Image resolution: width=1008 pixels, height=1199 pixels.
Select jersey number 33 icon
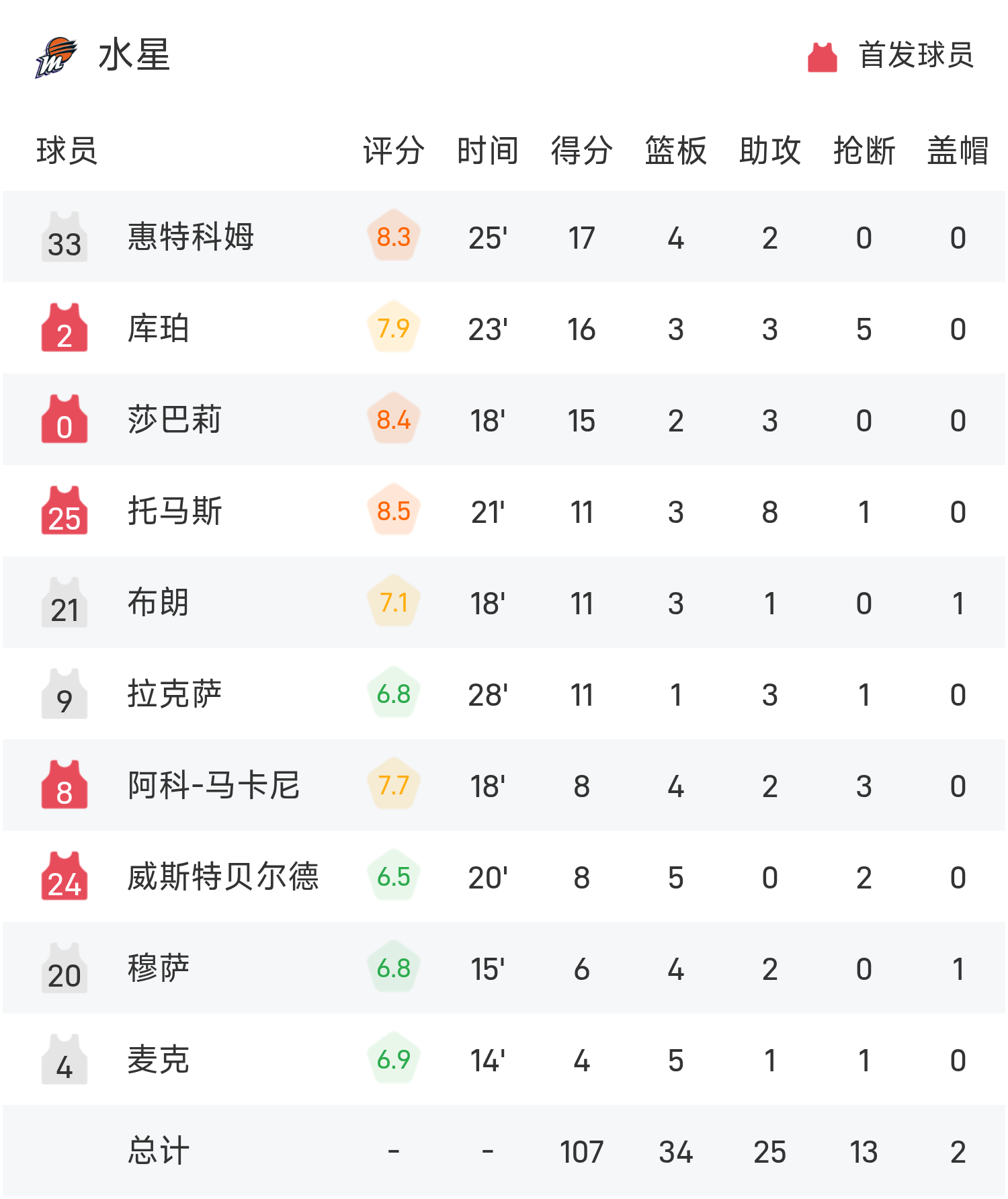pyautogui.click(x=65, y=237)
